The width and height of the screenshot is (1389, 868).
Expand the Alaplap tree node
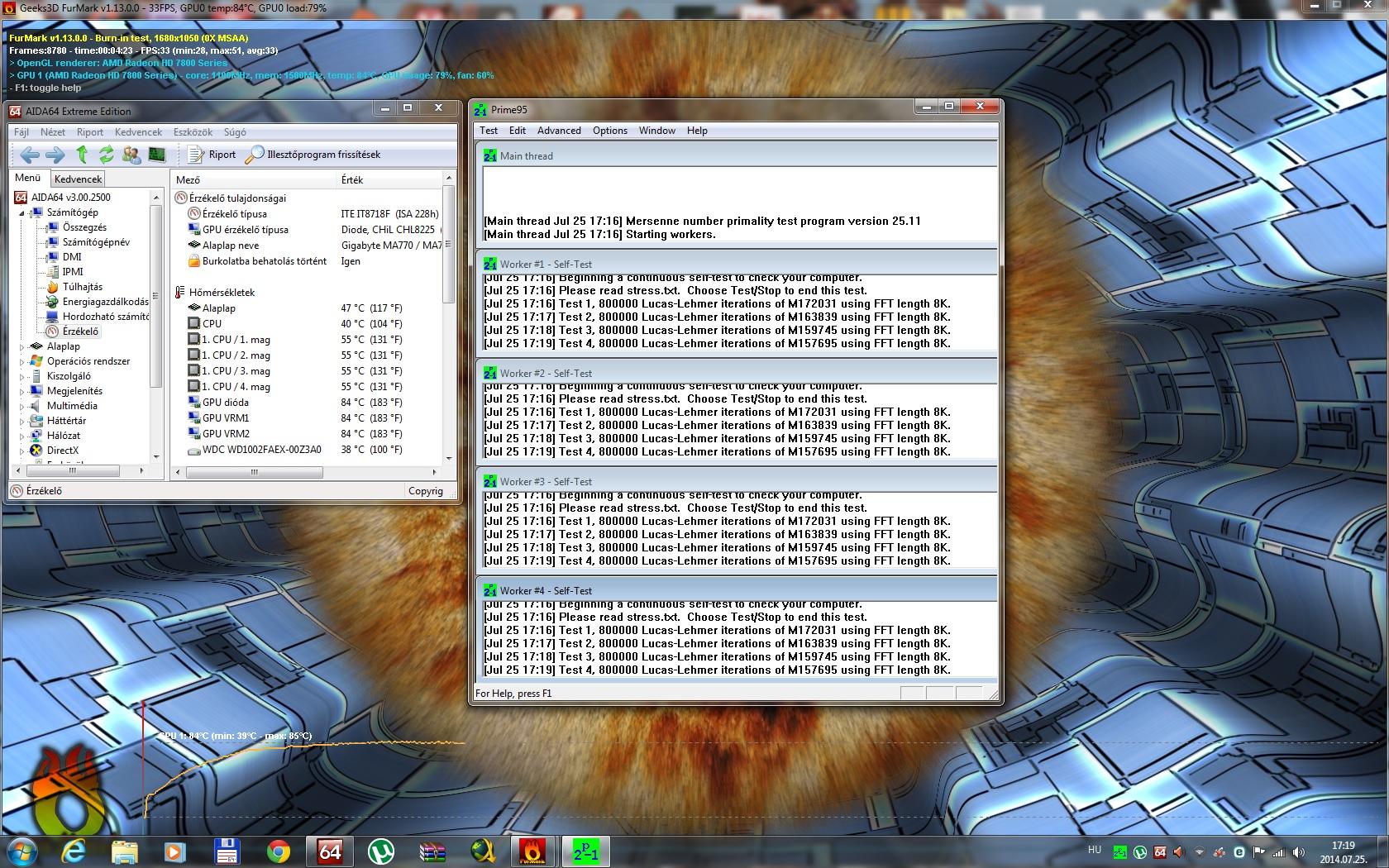pos(22,346)
